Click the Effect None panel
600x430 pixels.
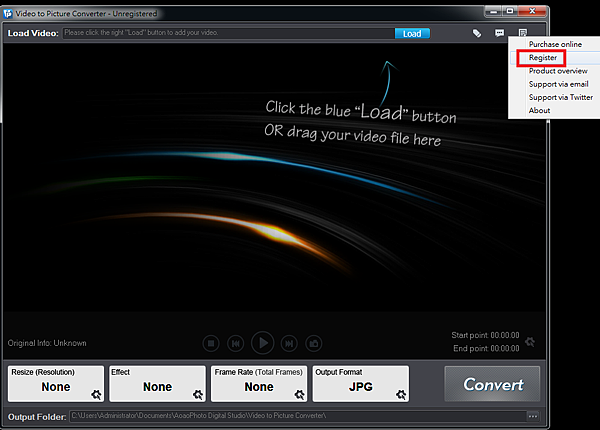click(x=157, y=383)
